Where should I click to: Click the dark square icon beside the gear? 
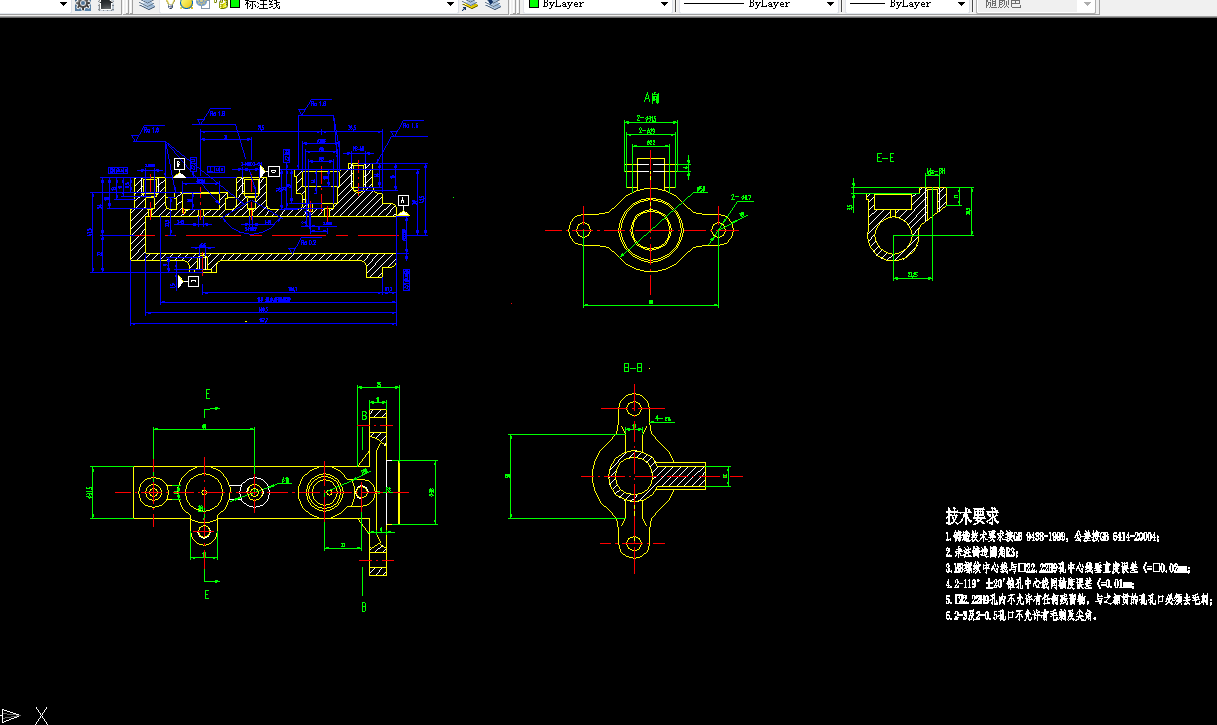[105, 5]
